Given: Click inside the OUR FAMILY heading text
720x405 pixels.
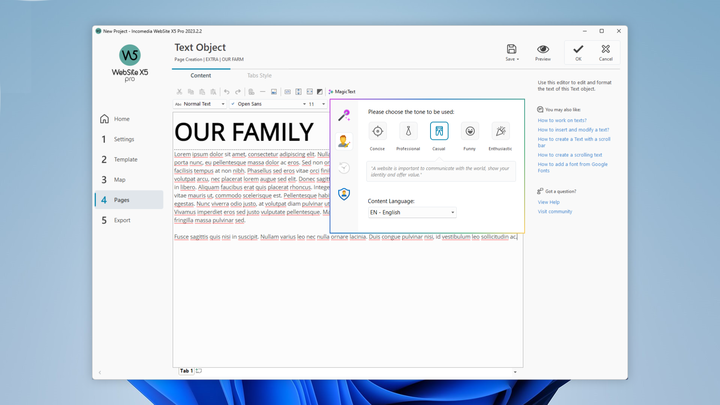Looking at the screenshot, I should pyautogui.click(x=244, y=132).
